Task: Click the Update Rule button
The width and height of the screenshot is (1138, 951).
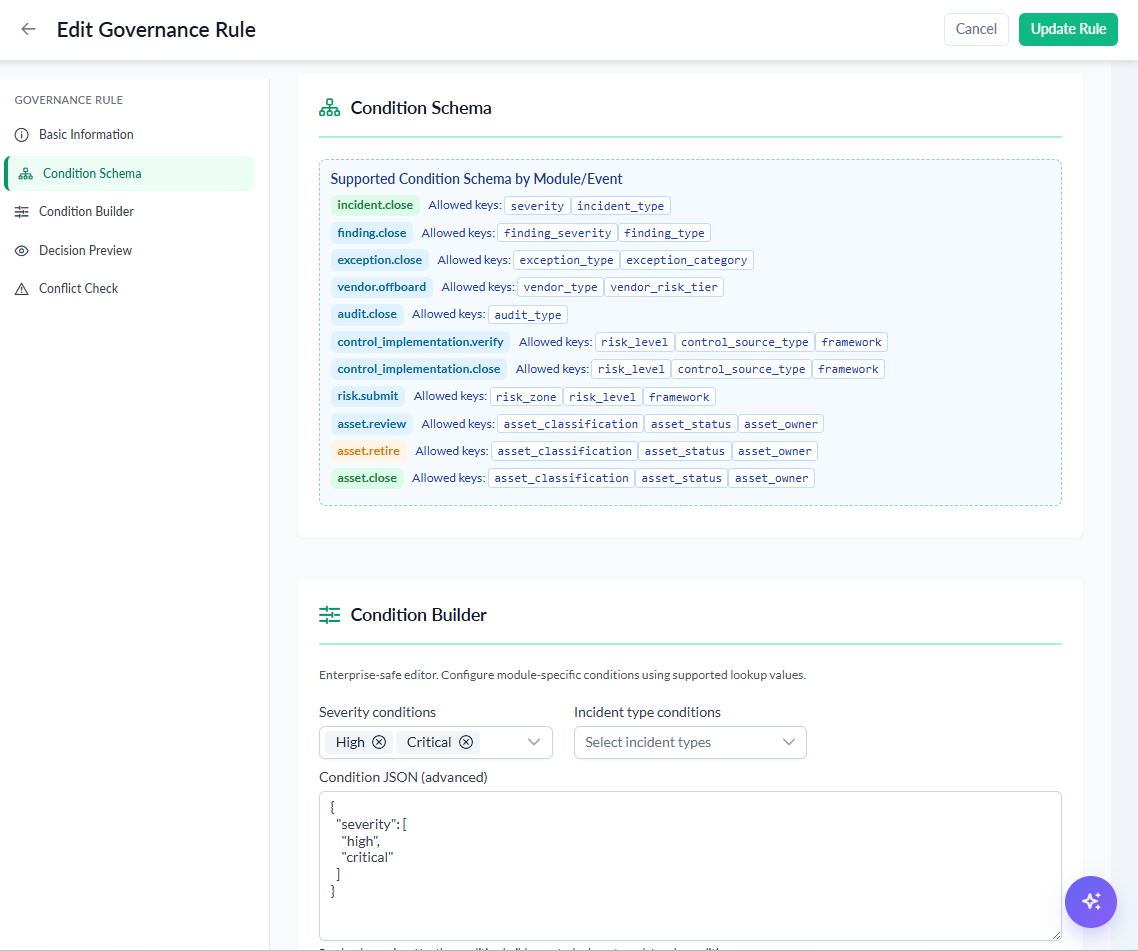Action: pyautogui.click(x=1068, y=29)
